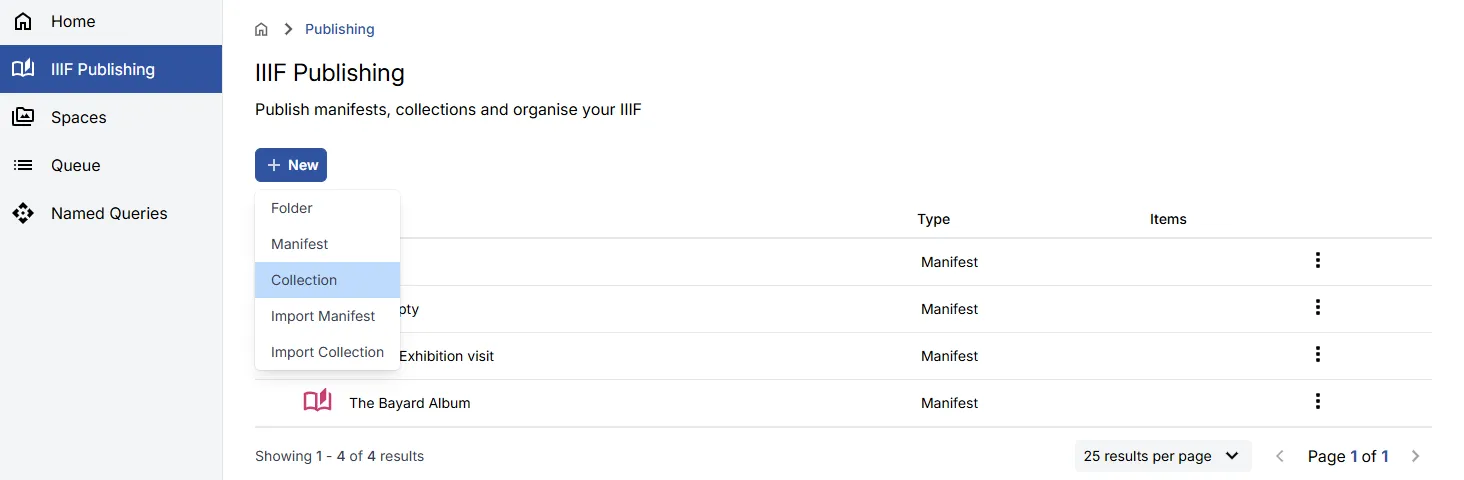The image size is (1464, 480).
Task: Select Manifest from the New menu
Action: tap(300, 244)
